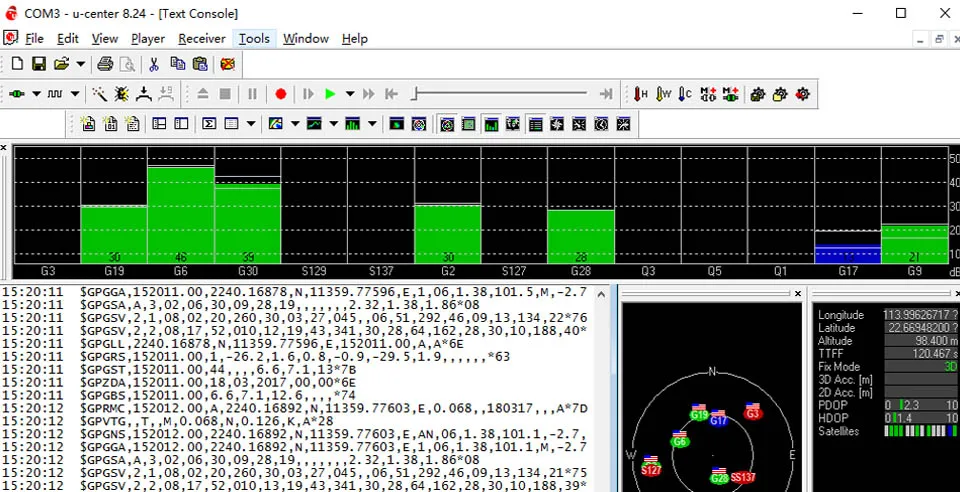Open the Tools menu
Viewport: 960px width, 492px height.
254,39
